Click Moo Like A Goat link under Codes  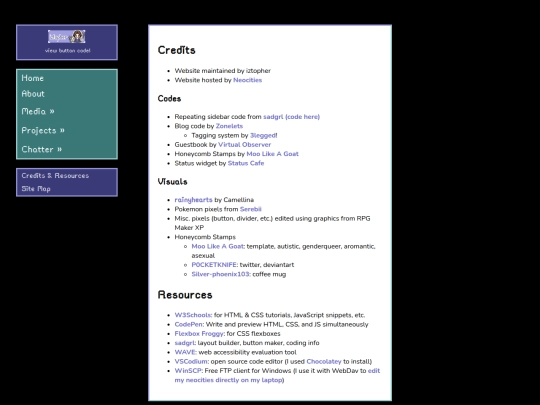[x=272, y=154]
